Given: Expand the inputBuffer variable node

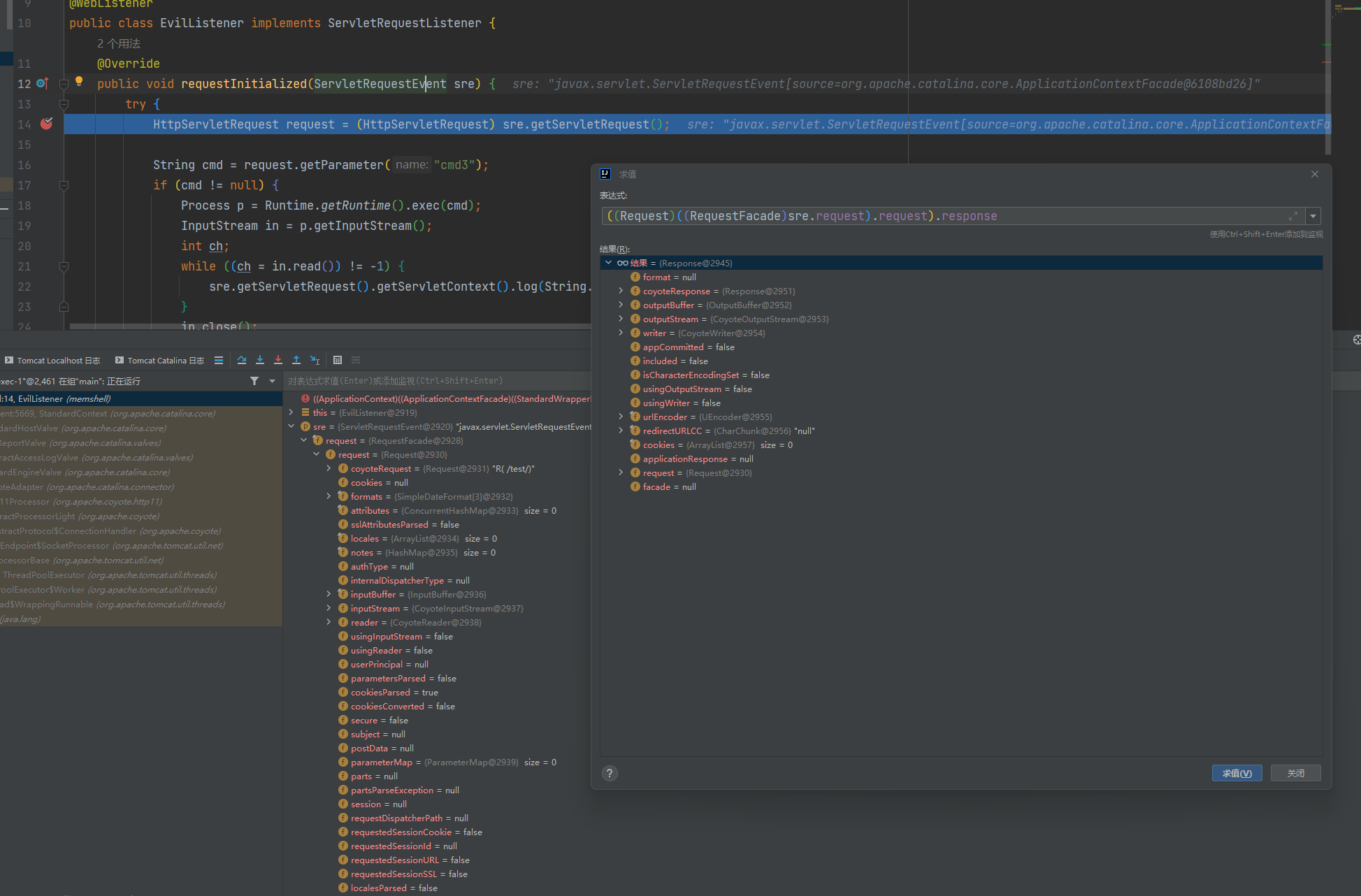Looking at the screenshot, I should pos(329,594).
